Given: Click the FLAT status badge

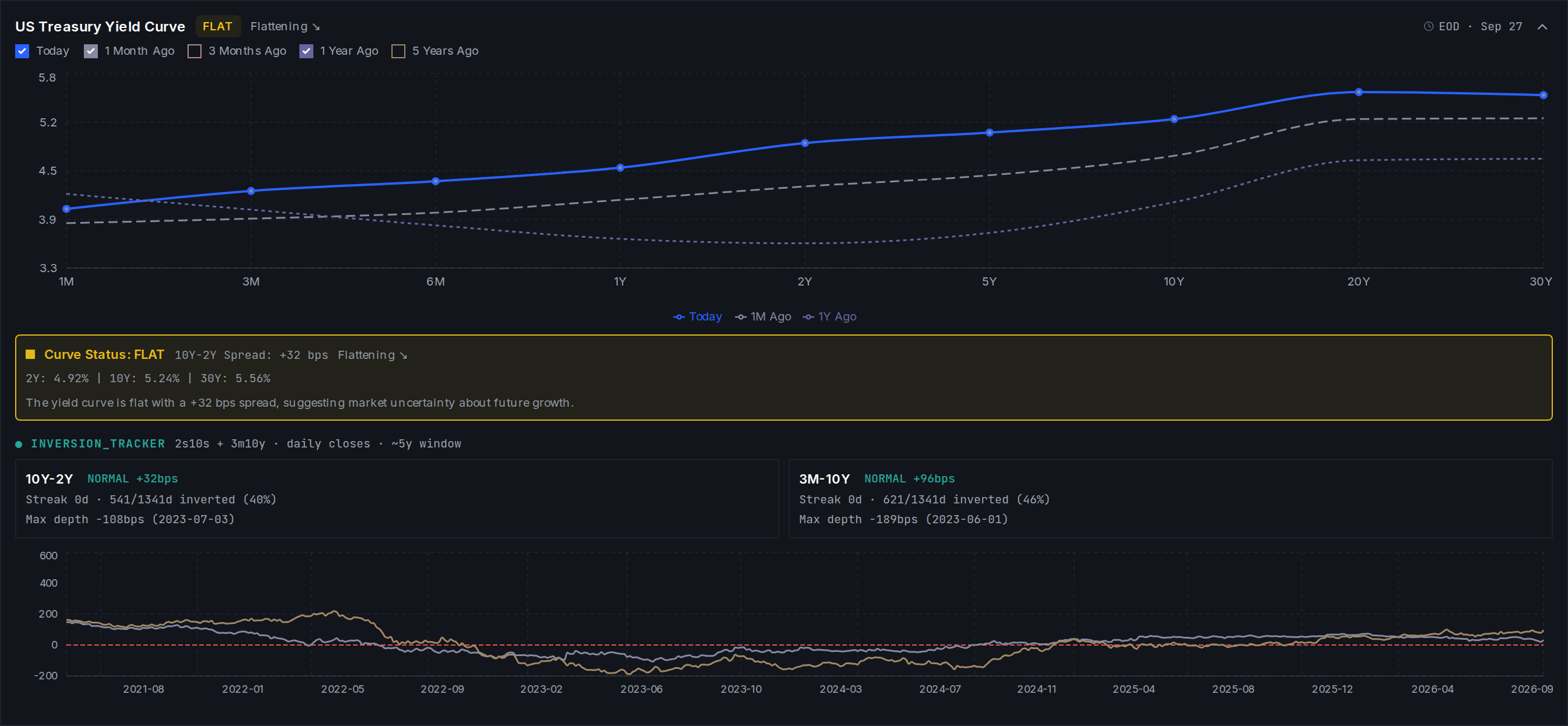Looking at the screenshot, I should [217, 26].
